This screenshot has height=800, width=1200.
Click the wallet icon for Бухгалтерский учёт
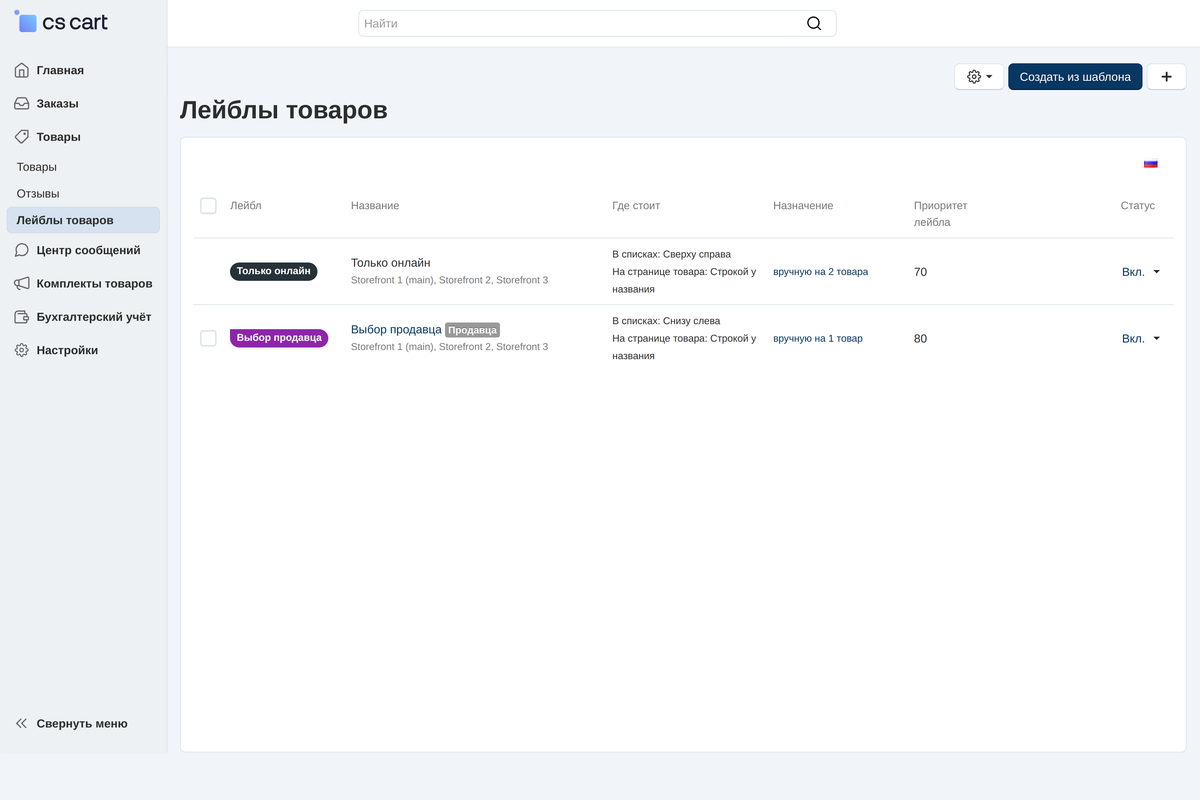click(x=22, y=317)
